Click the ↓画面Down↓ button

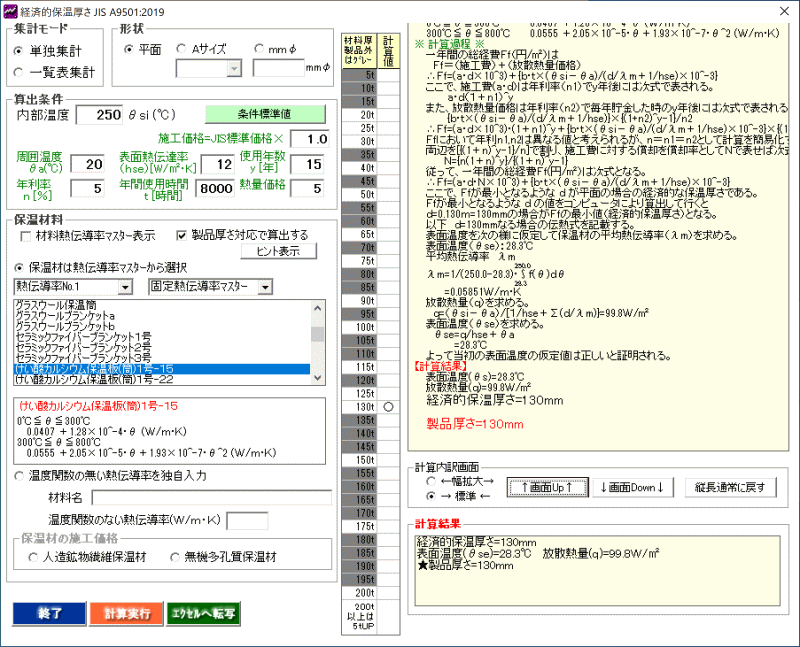coord(634,487)
